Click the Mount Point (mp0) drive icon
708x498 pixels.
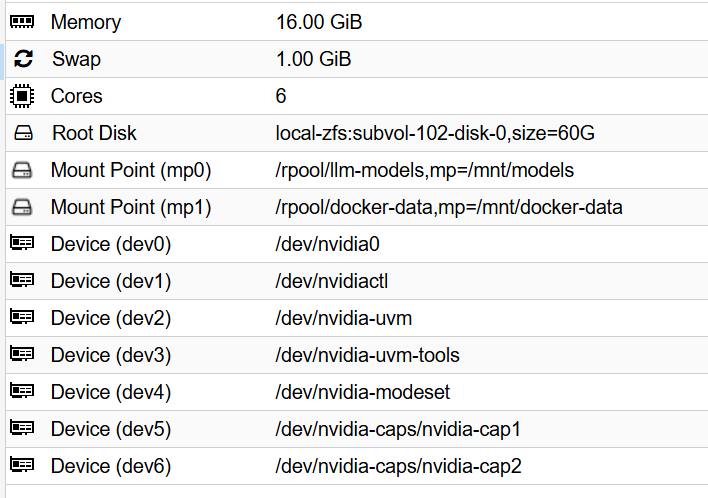22,170
